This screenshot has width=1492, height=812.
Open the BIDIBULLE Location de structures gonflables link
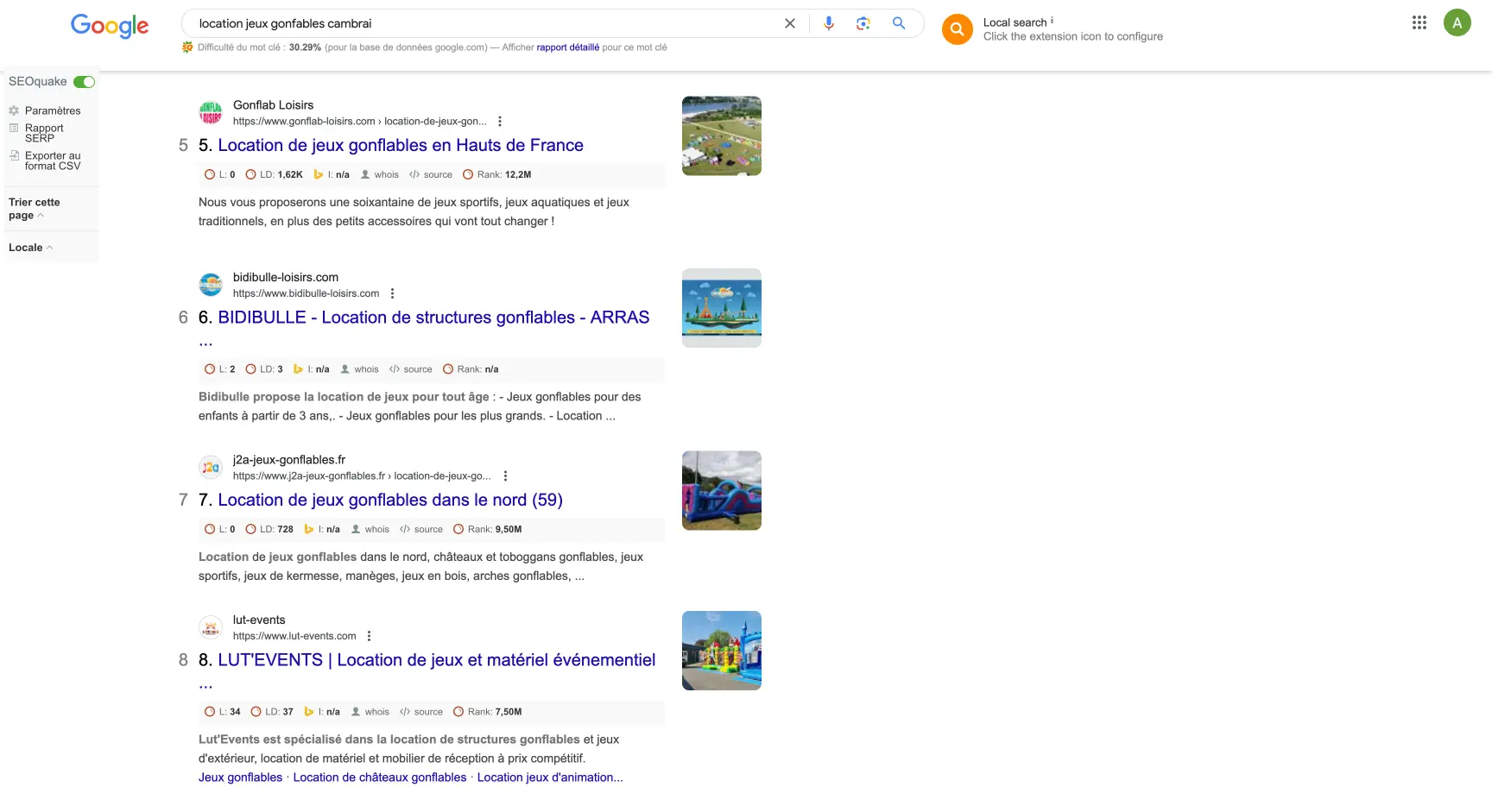point(433,318)
